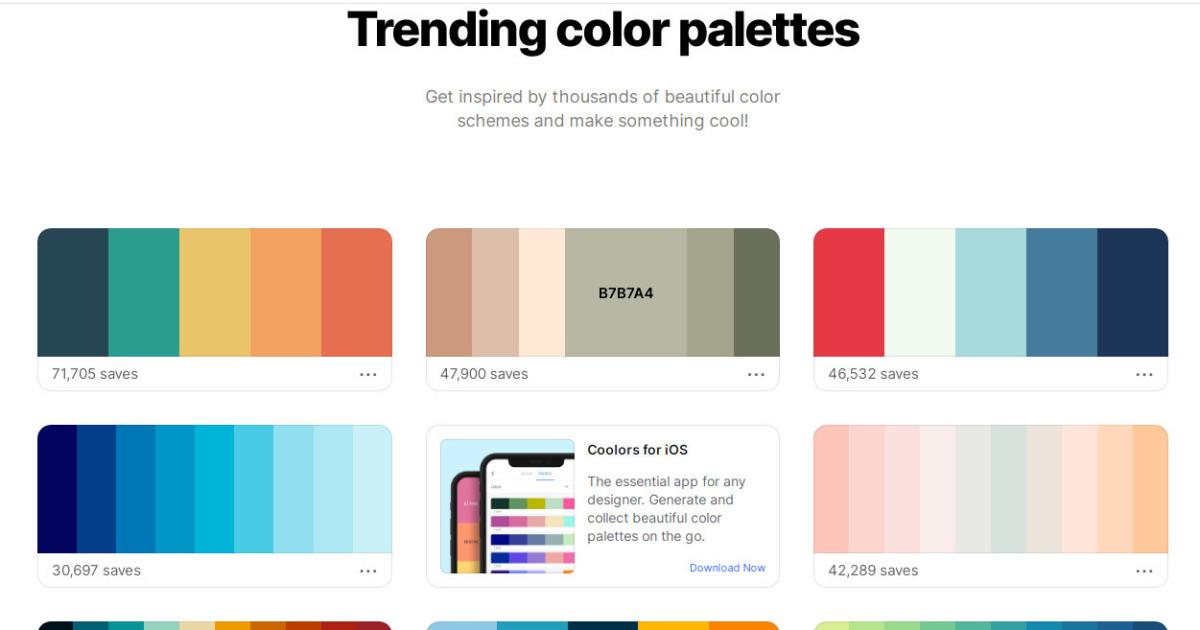
Task: Pick the red swatch in third palette
Action: (849, 293)
